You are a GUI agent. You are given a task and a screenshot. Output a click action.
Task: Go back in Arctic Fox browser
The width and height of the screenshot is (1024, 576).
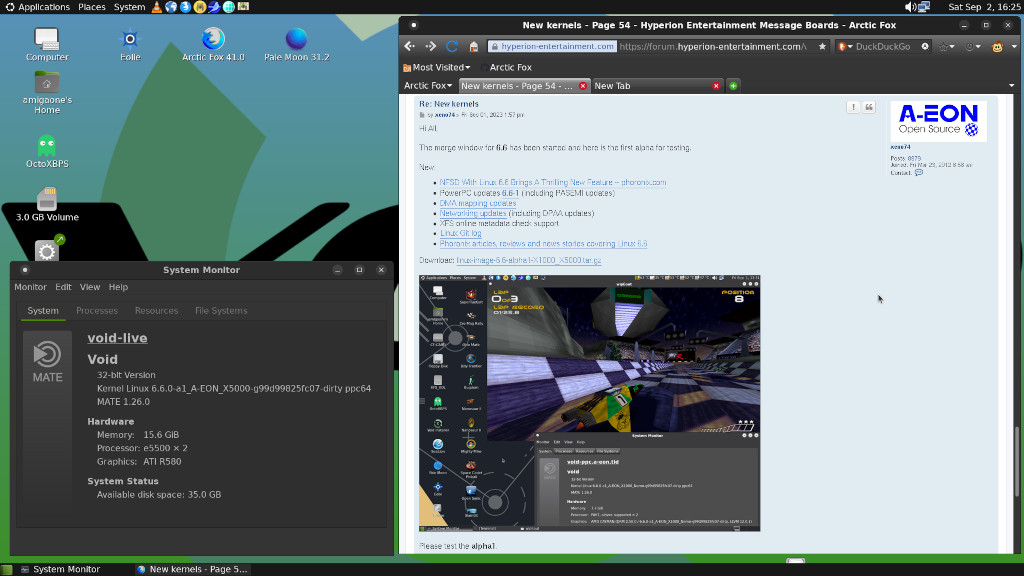click(x=409, y=46)
